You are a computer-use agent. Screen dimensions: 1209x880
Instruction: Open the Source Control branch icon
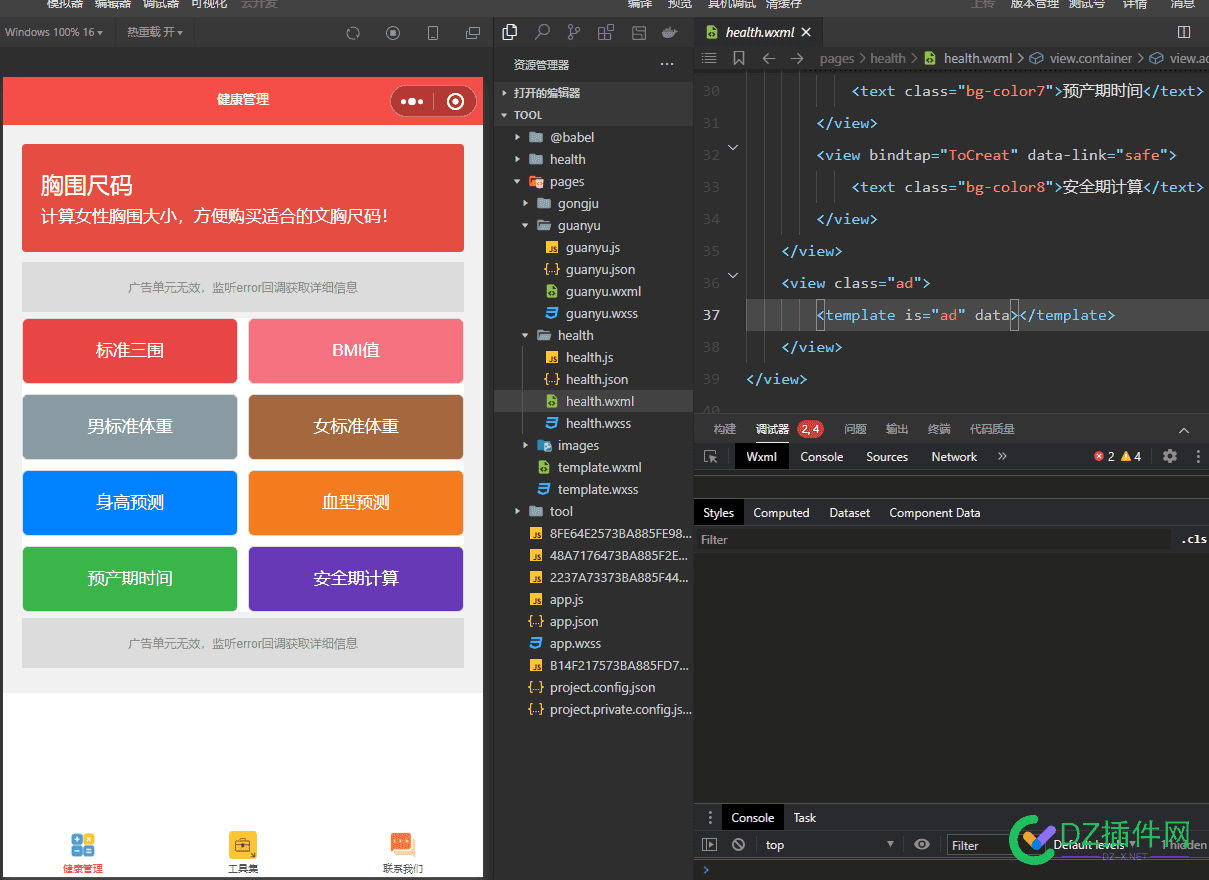574,32
